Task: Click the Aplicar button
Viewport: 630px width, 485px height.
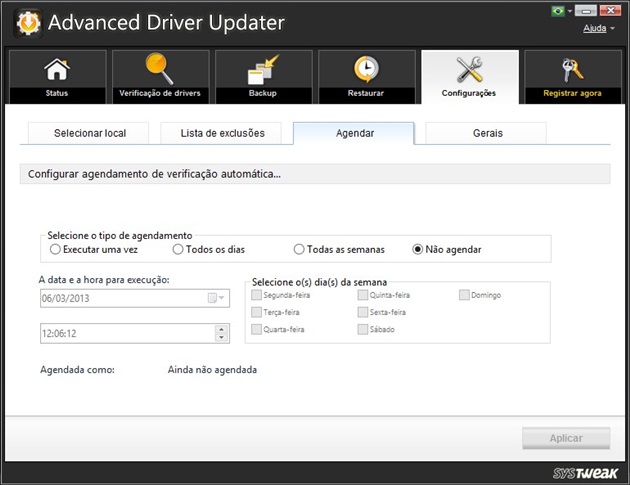Action: pos(566,438)
